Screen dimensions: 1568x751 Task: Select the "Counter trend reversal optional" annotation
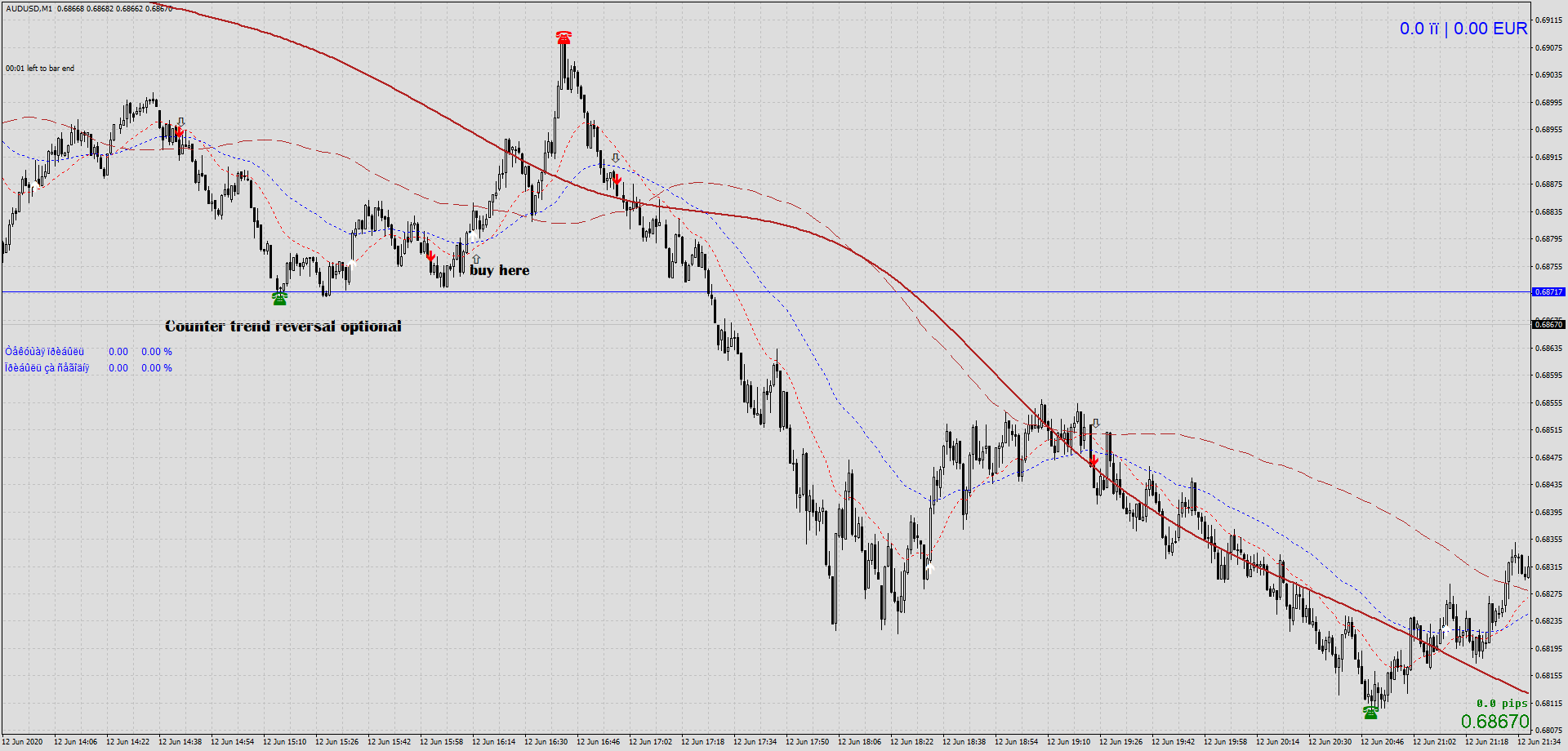coord(283,327)
